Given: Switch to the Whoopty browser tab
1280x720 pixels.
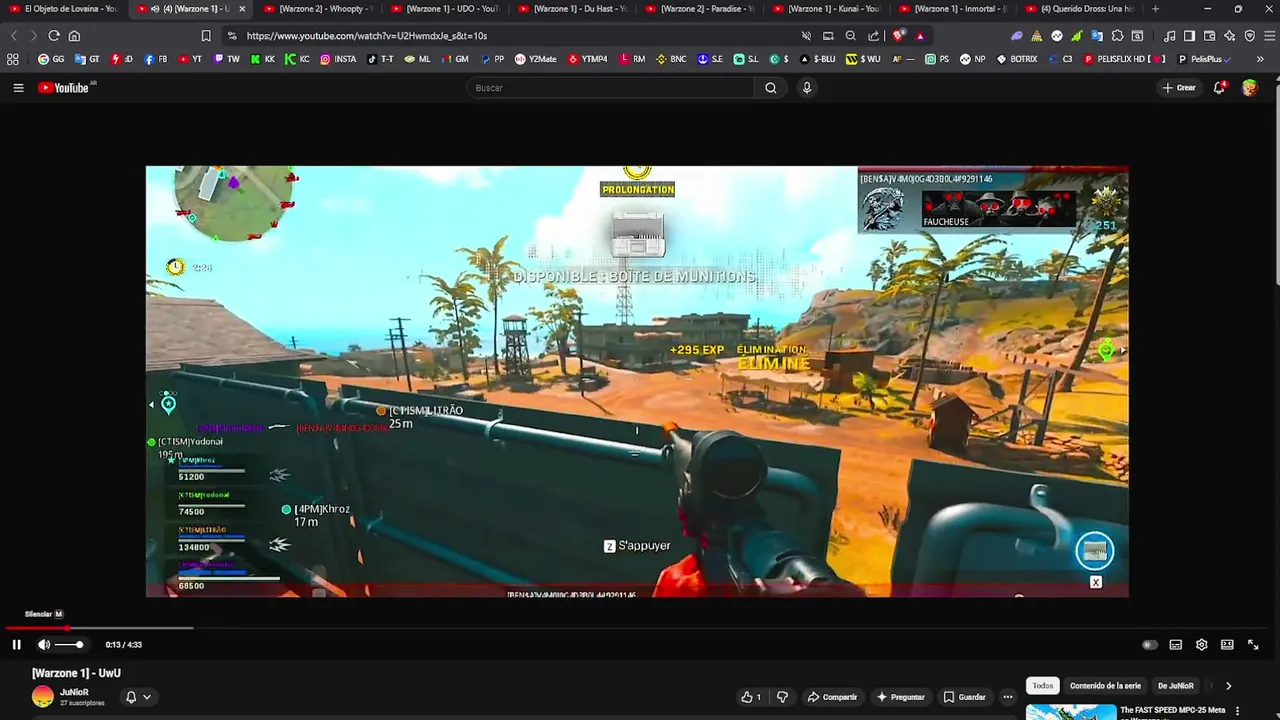Looking at the screenshot, I should point(316,9).
